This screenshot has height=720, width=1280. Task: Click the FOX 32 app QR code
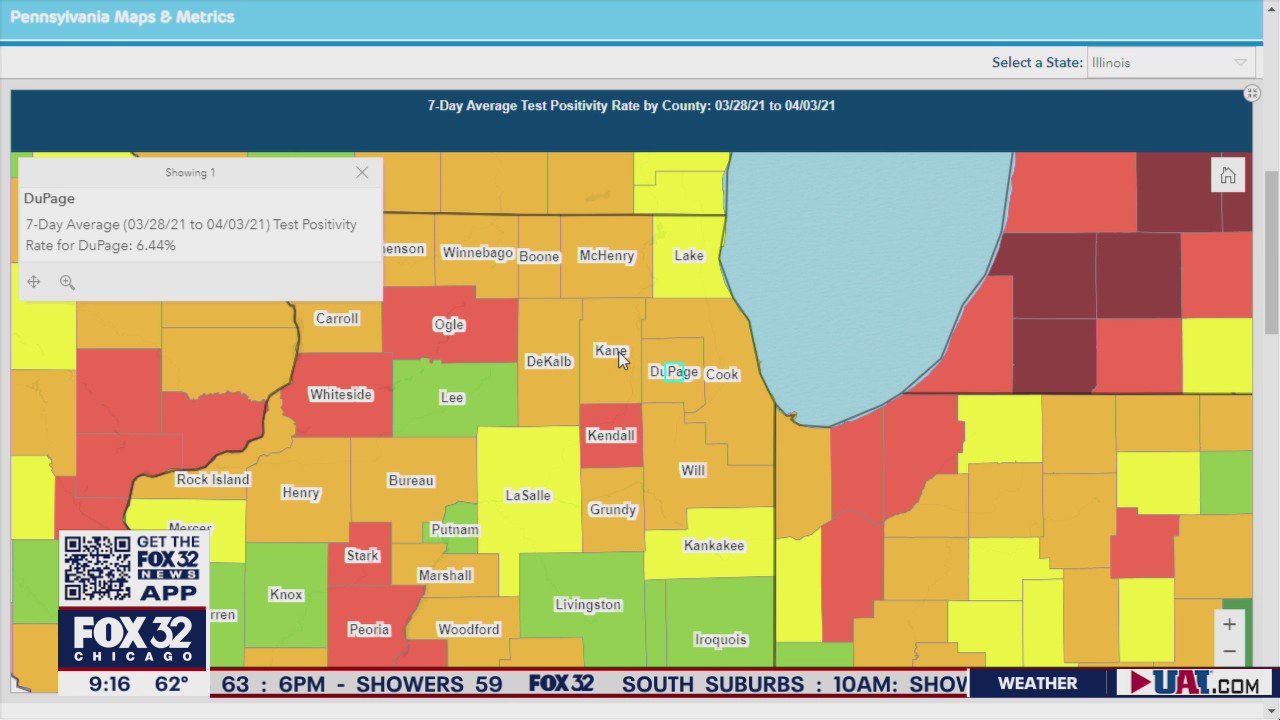pyautogui.click(x=97, y=567)
